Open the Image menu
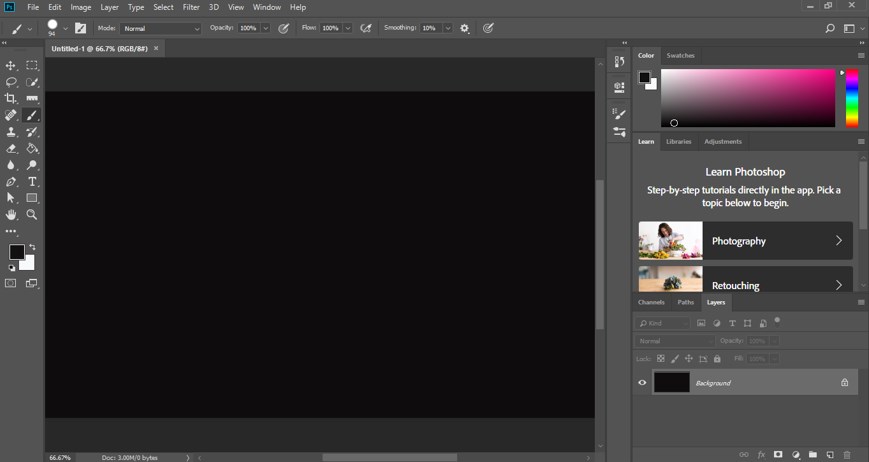 click(81, 7)
